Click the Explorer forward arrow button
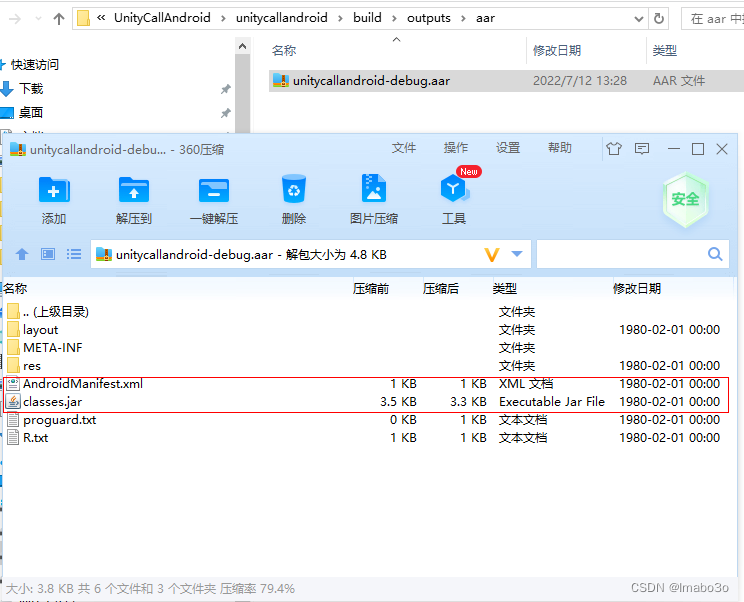Viewport: 744px width, 602px height. (15, 19)
